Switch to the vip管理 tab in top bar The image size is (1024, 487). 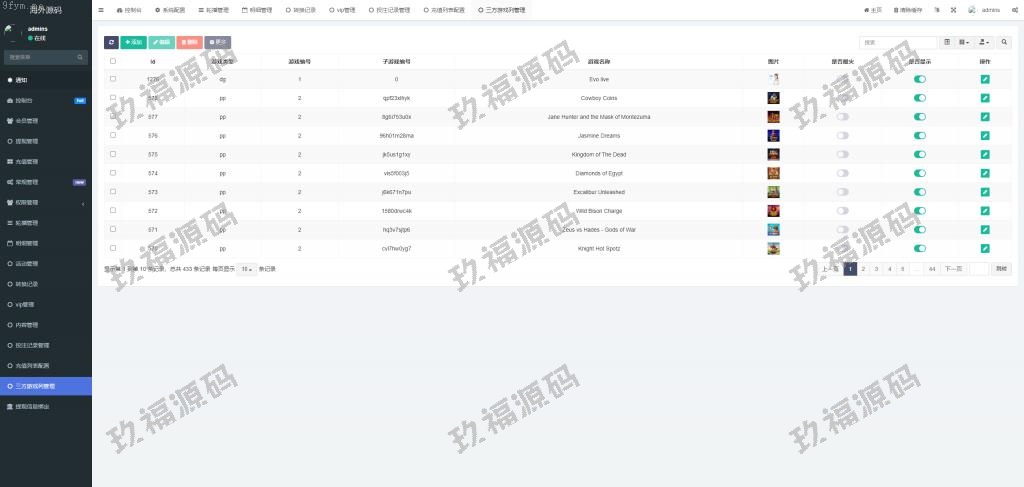pos(342,10)
